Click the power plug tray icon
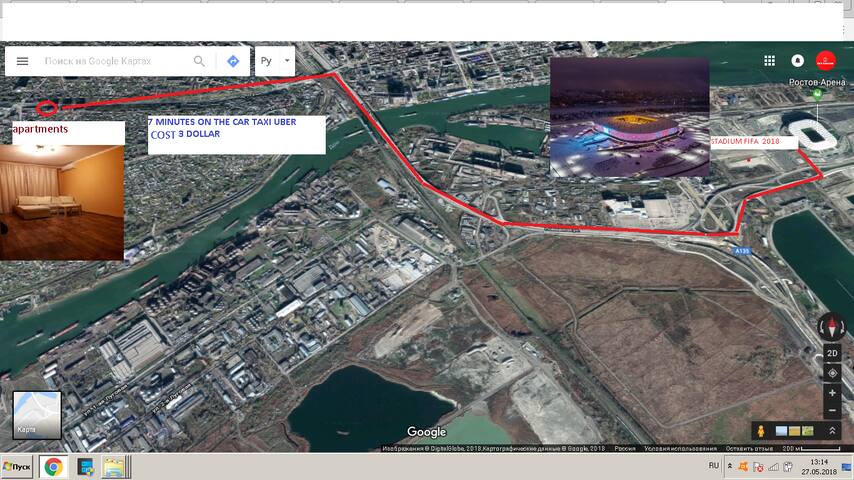Image resolution: width=854 pixels, height=480 pixels. [788, 466]
